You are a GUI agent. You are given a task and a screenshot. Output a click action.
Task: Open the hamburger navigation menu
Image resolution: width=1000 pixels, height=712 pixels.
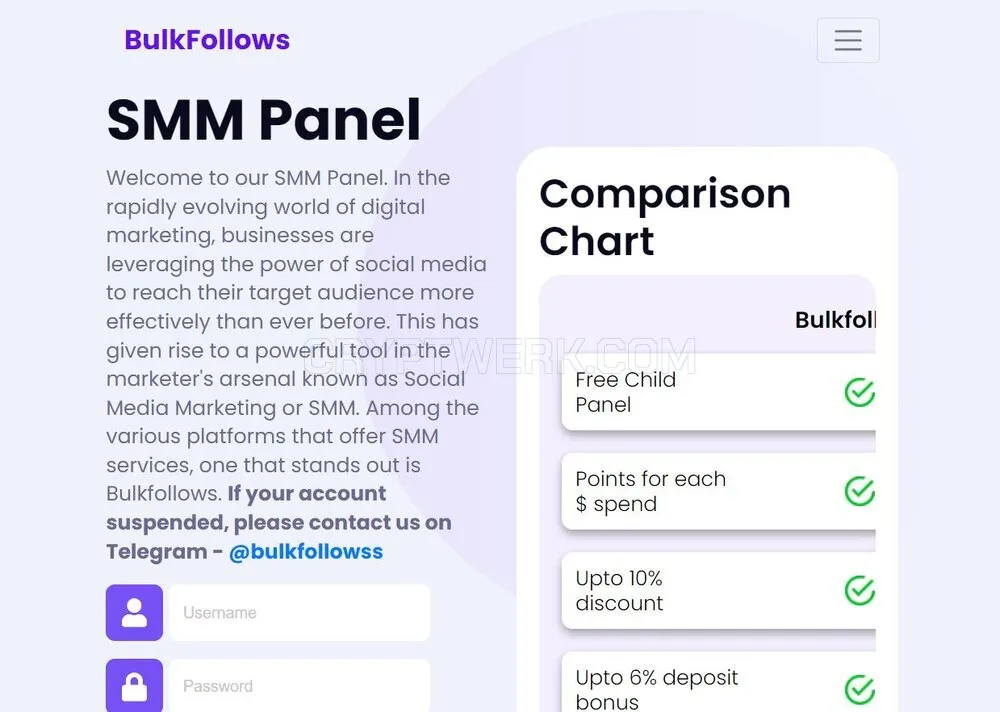[848, 40]
